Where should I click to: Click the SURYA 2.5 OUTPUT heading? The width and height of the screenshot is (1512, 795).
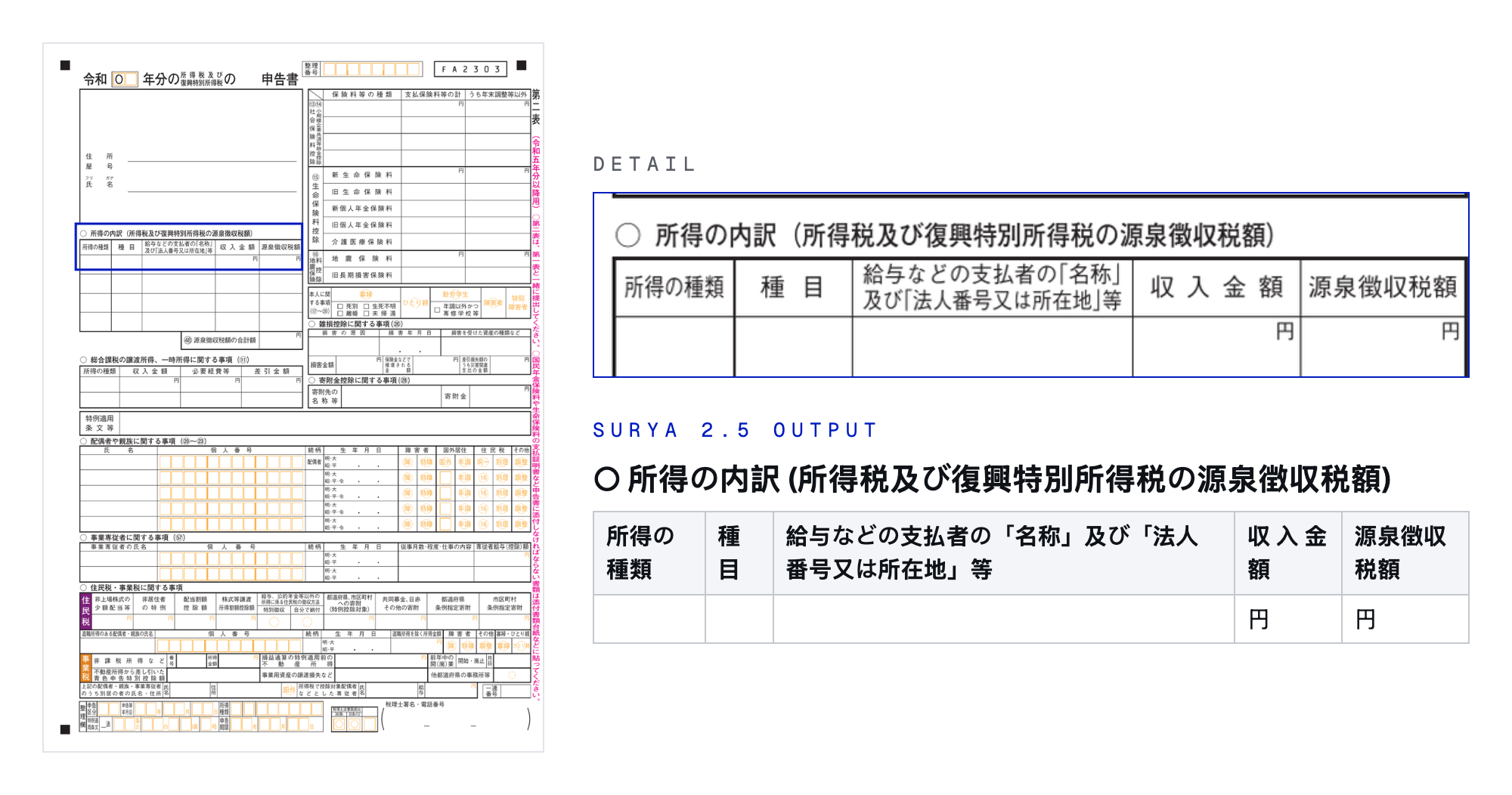(x=735, y=430)
